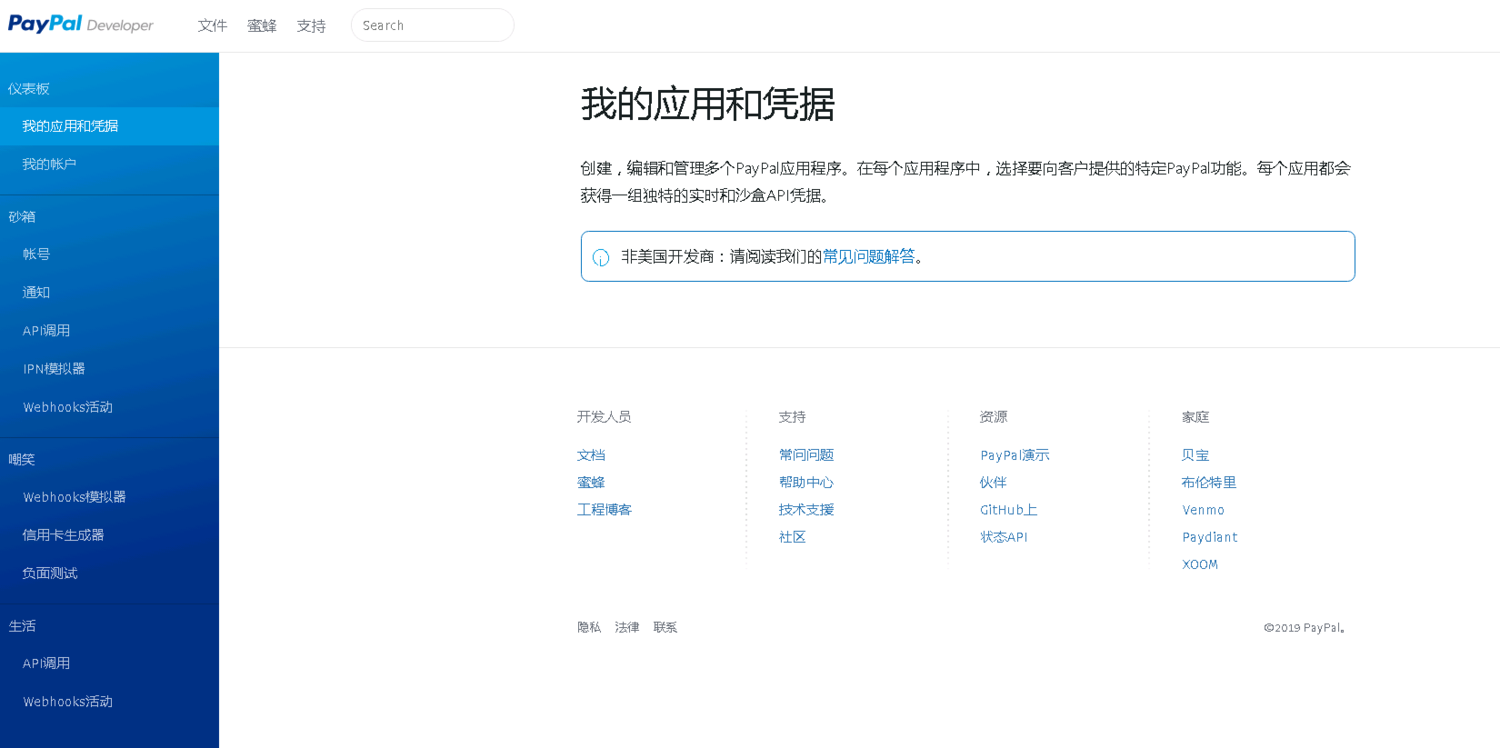Open the 常问问题 footer link
Viewport: 1500px width, 748px height.
pos(806,455)
